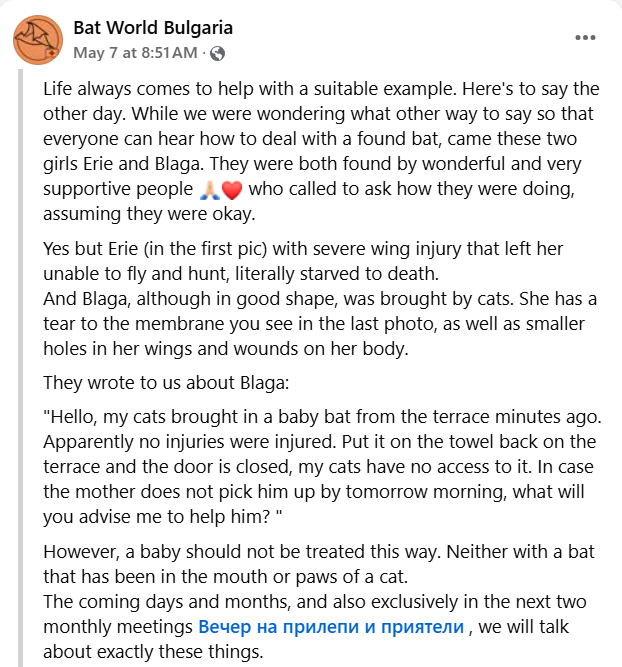622x667 pixels.
Task: Open Bat World Bulgaria profile picture
Action: coord(38,40)
